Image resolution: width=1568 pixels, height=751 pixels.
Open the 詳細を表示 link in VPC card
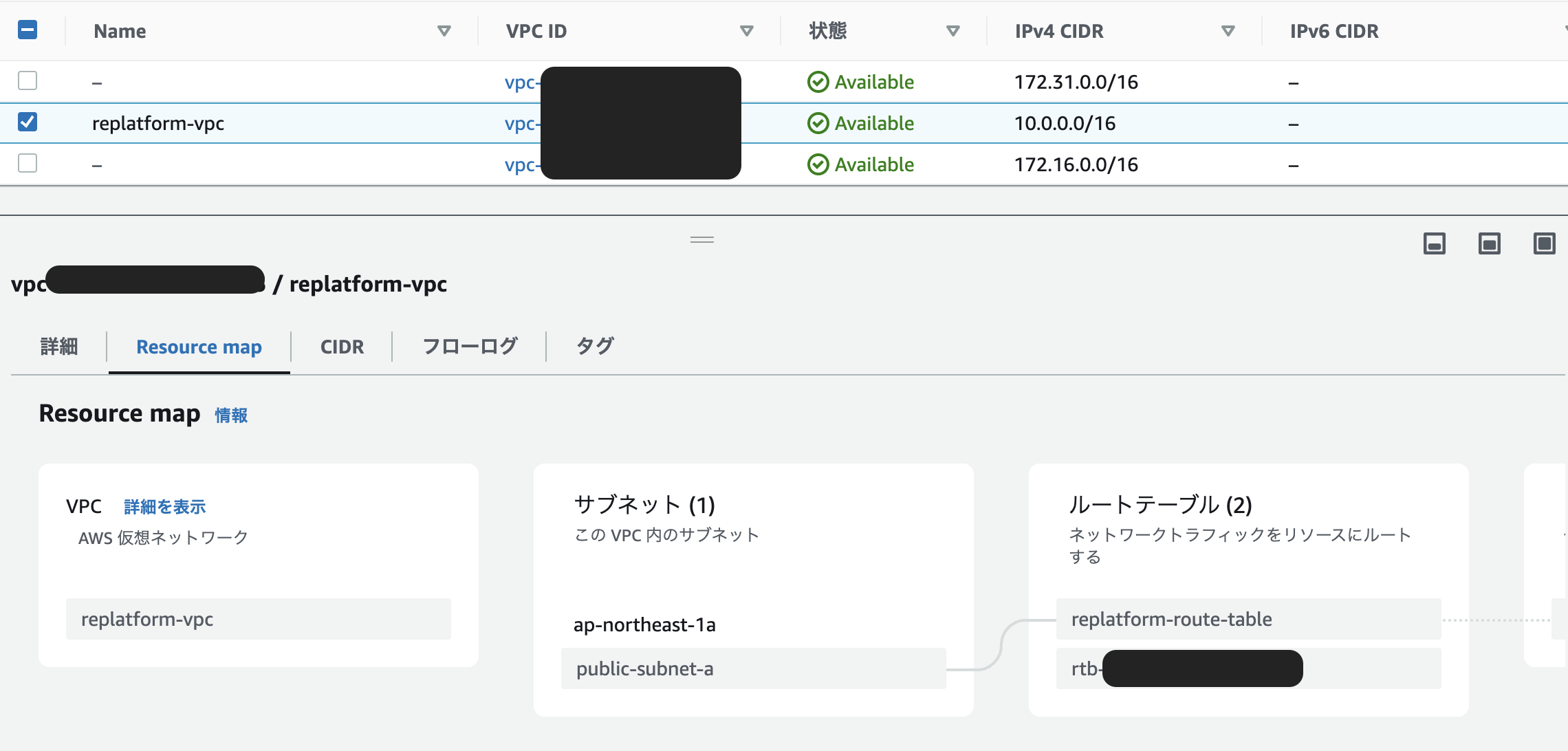click(164, 507)
